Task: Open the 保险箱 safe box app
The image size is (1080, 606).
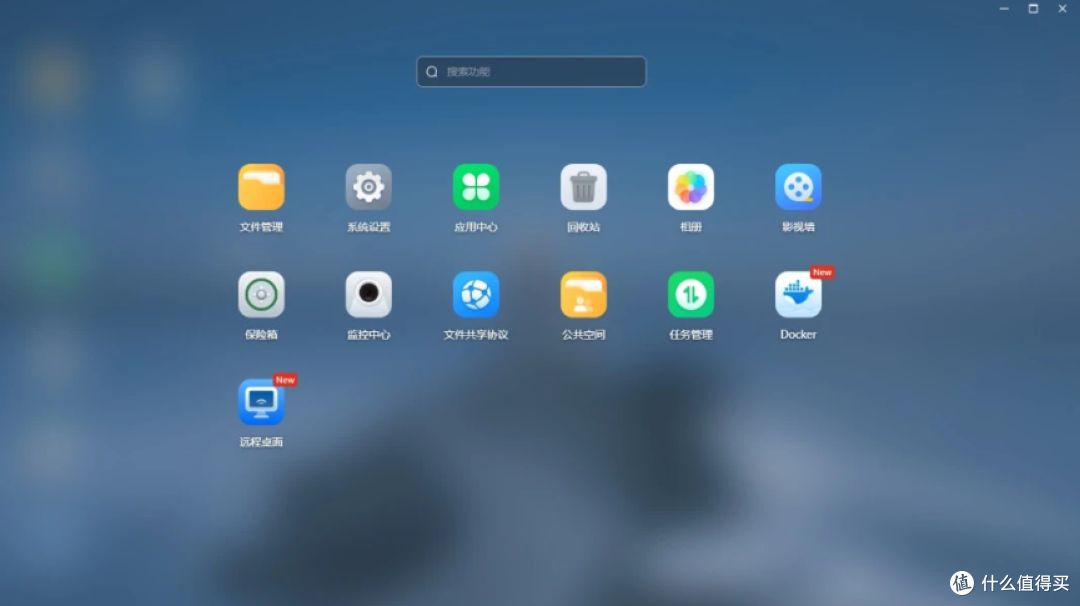Action: [x=261, y=295]
